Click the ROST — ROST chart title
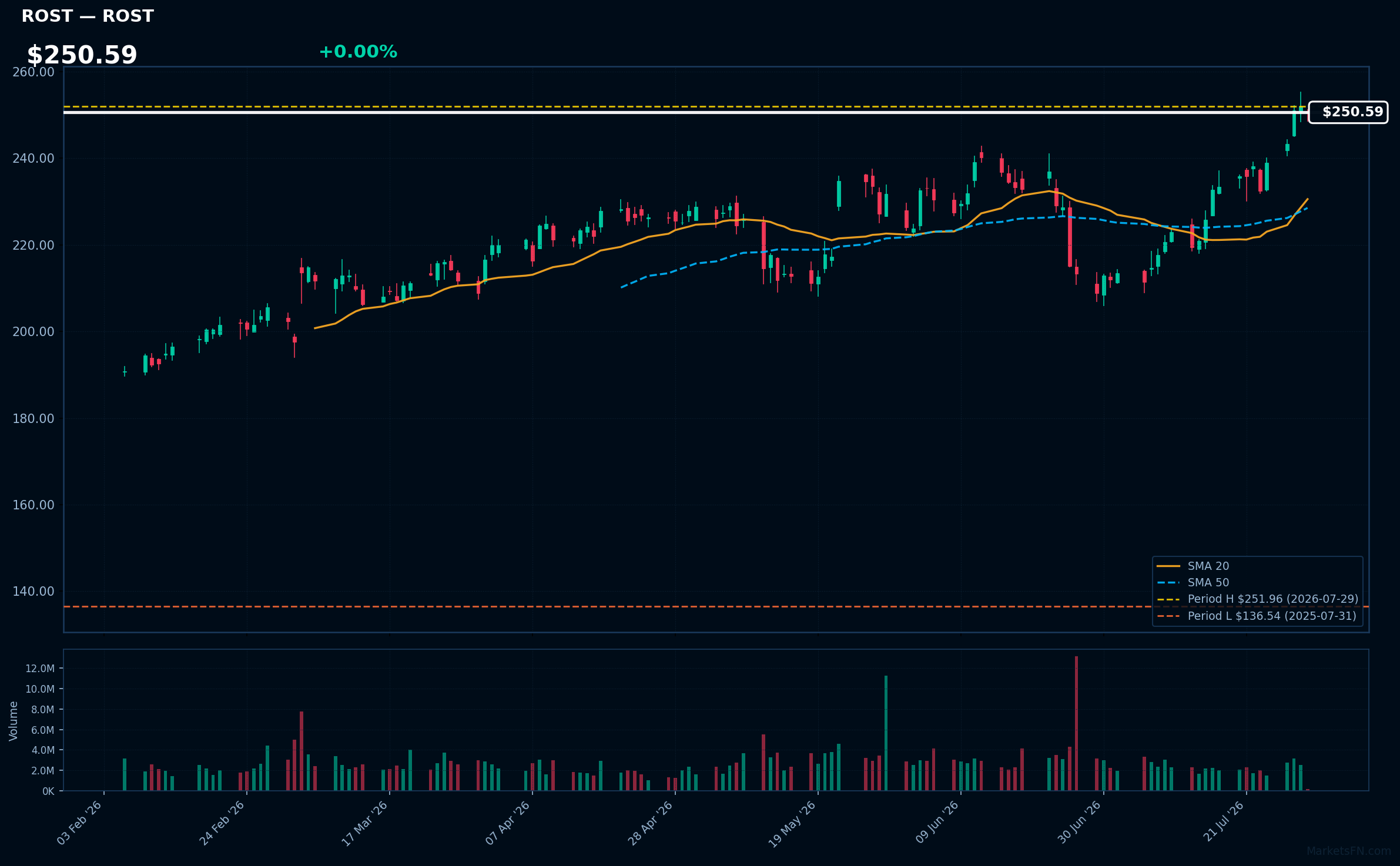 (88, 16)
